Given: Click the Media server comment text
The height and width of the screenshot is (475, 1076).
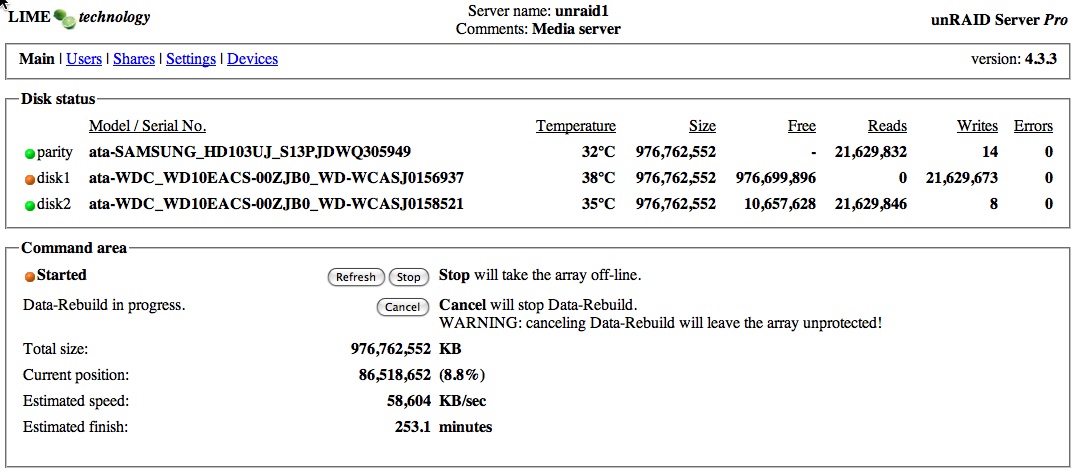Looking at the screenshot, I should (x=576, y=30).
